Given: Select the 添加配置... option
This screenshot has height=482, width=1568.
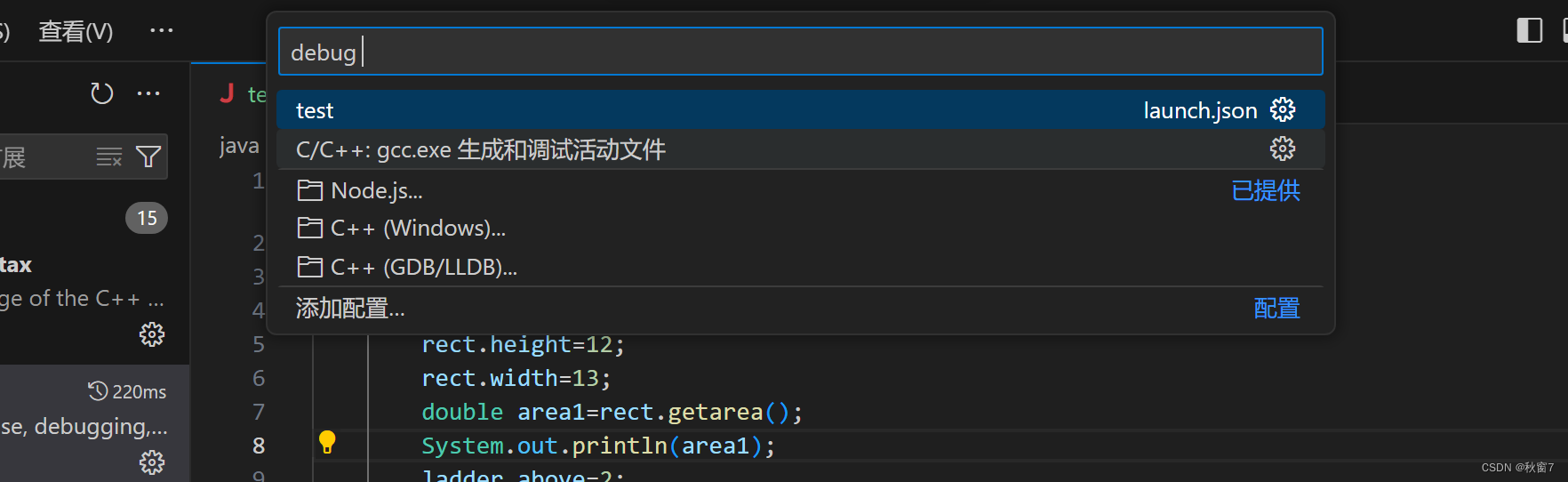Looking at the screenshot, I should [800, 309].
